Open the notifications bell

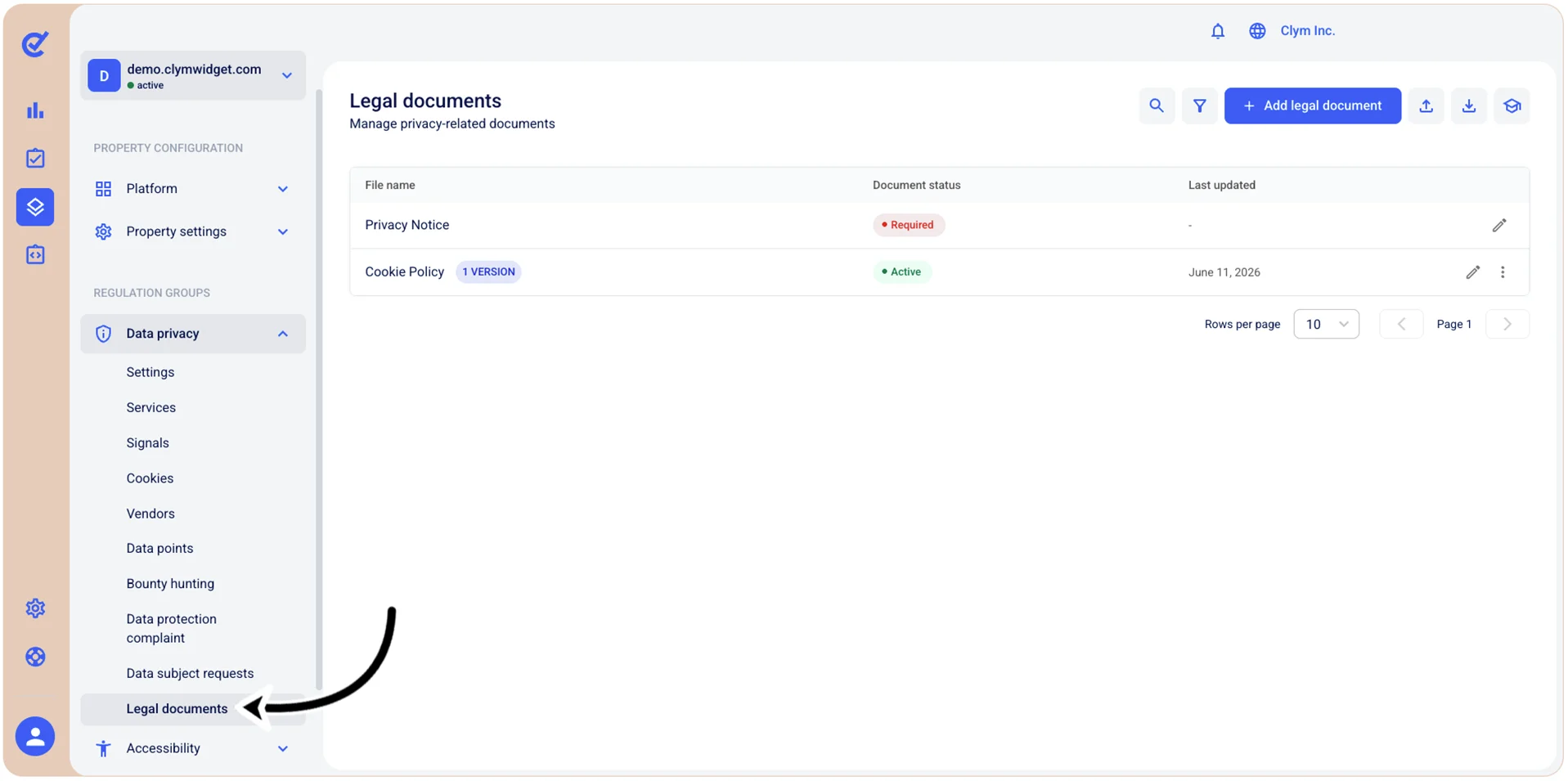(x=1217, y=31)
